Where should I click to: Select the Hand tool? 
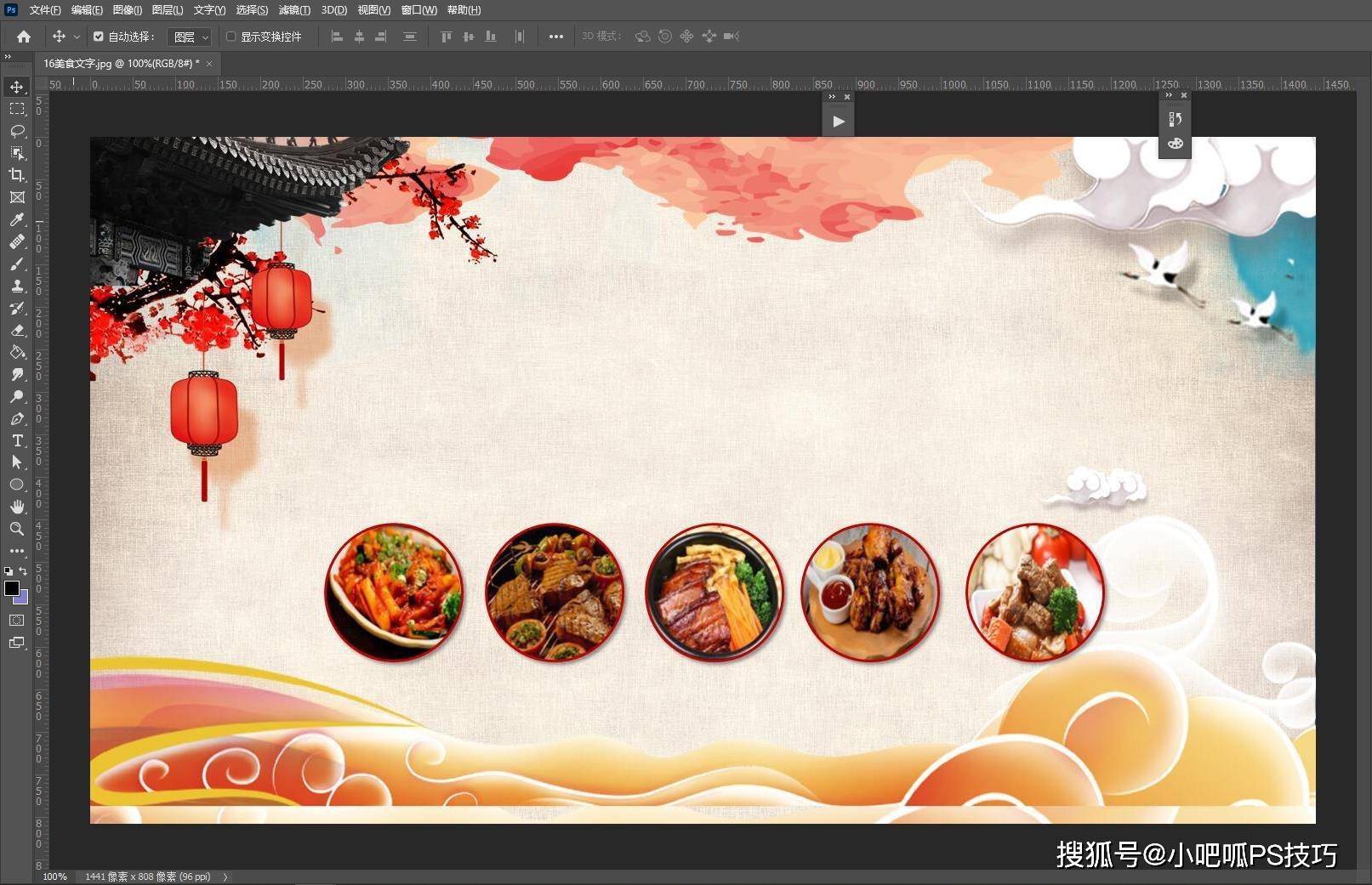[16, 507]
